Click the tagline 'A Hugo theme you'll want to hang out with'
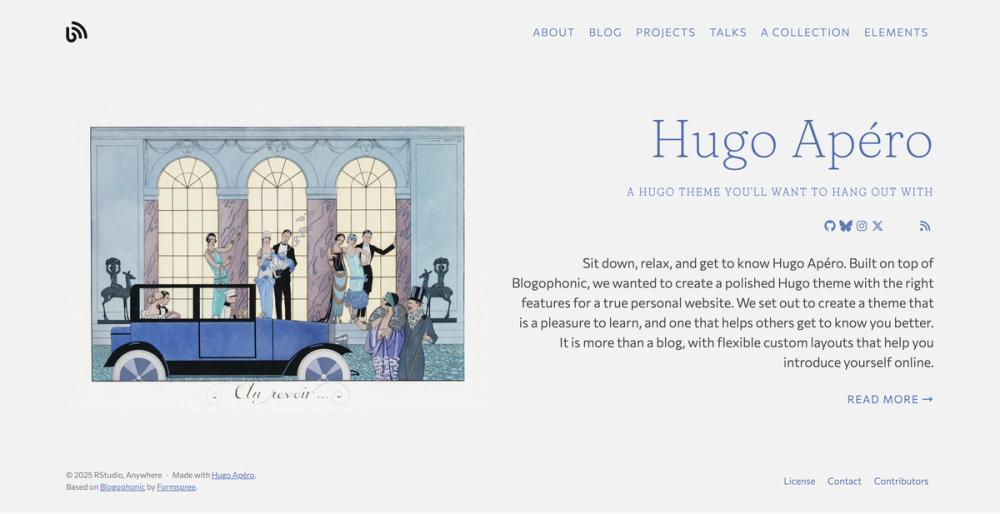This screenshot has width=1000, height=514. coord(780,192)
